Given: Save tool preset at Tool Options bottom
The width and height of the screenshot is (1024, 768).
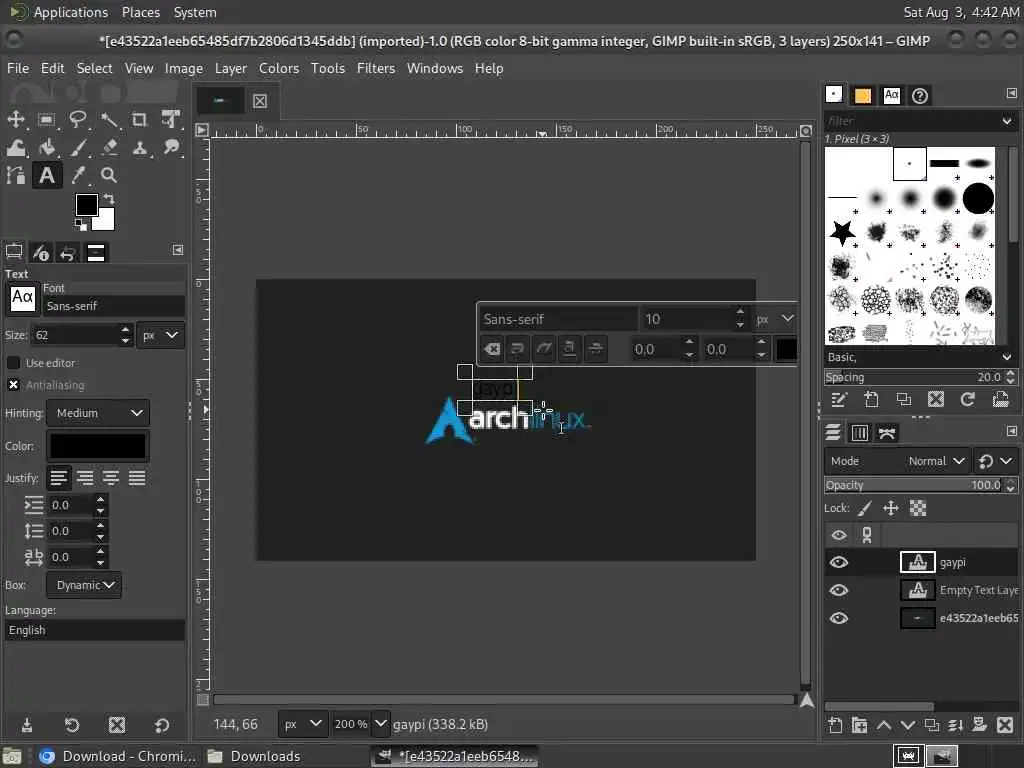Looking at the screenshot, I should 27,725.
